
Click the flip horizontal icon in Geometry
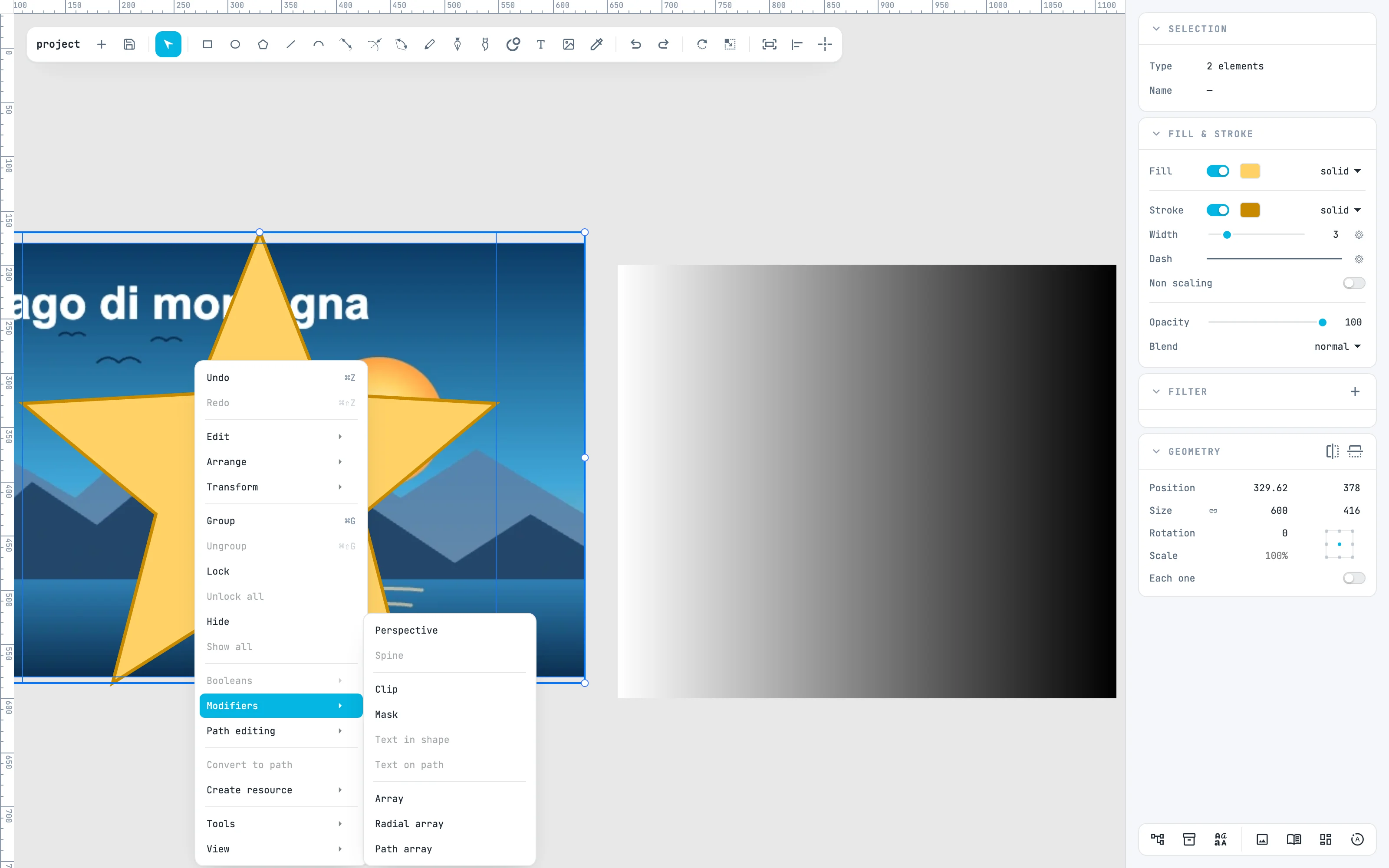tap(1332, 451)
